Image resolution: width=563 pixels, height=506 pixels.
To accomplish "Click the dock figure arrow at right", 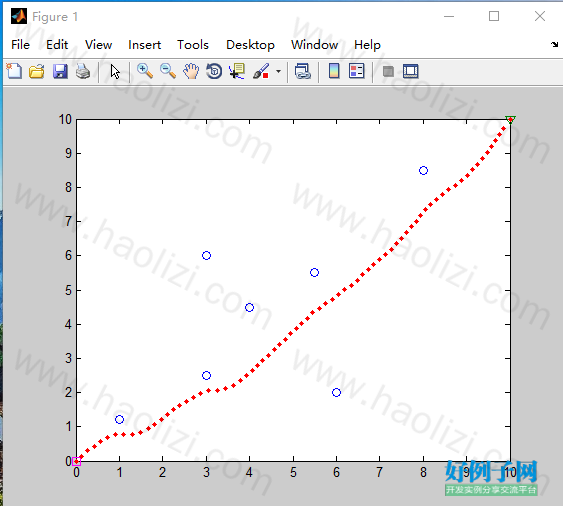I will pyautogui.click(x=554, y=45).
